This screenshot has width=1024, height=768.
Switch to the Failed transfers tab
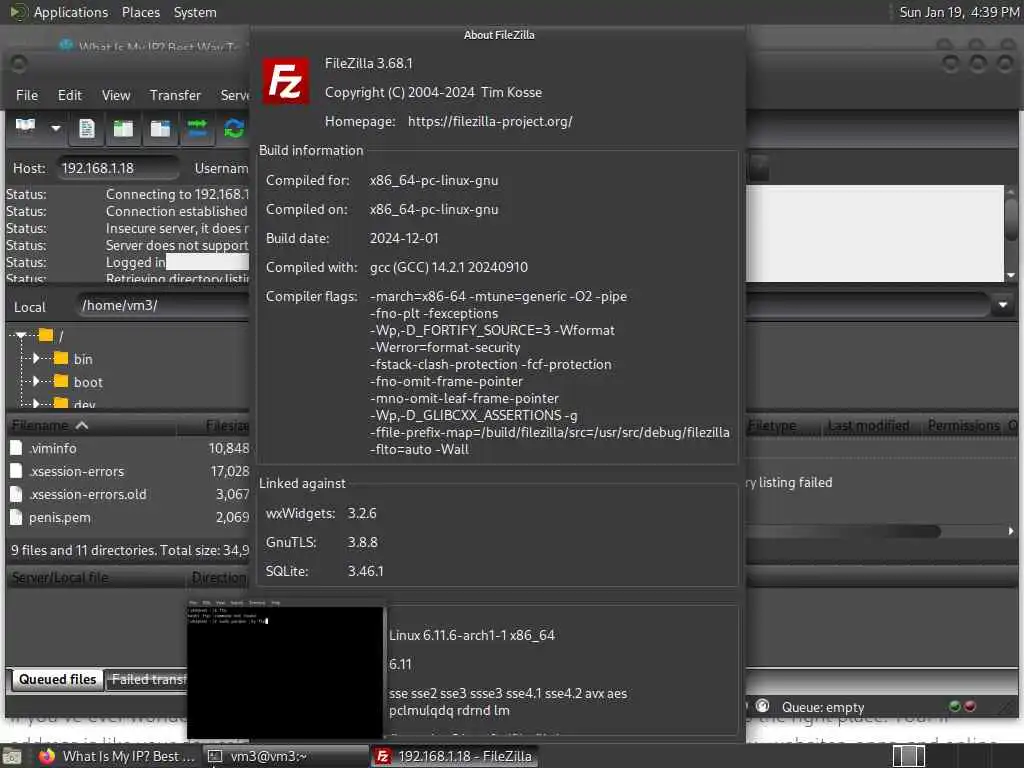click(x=149, y=679)
